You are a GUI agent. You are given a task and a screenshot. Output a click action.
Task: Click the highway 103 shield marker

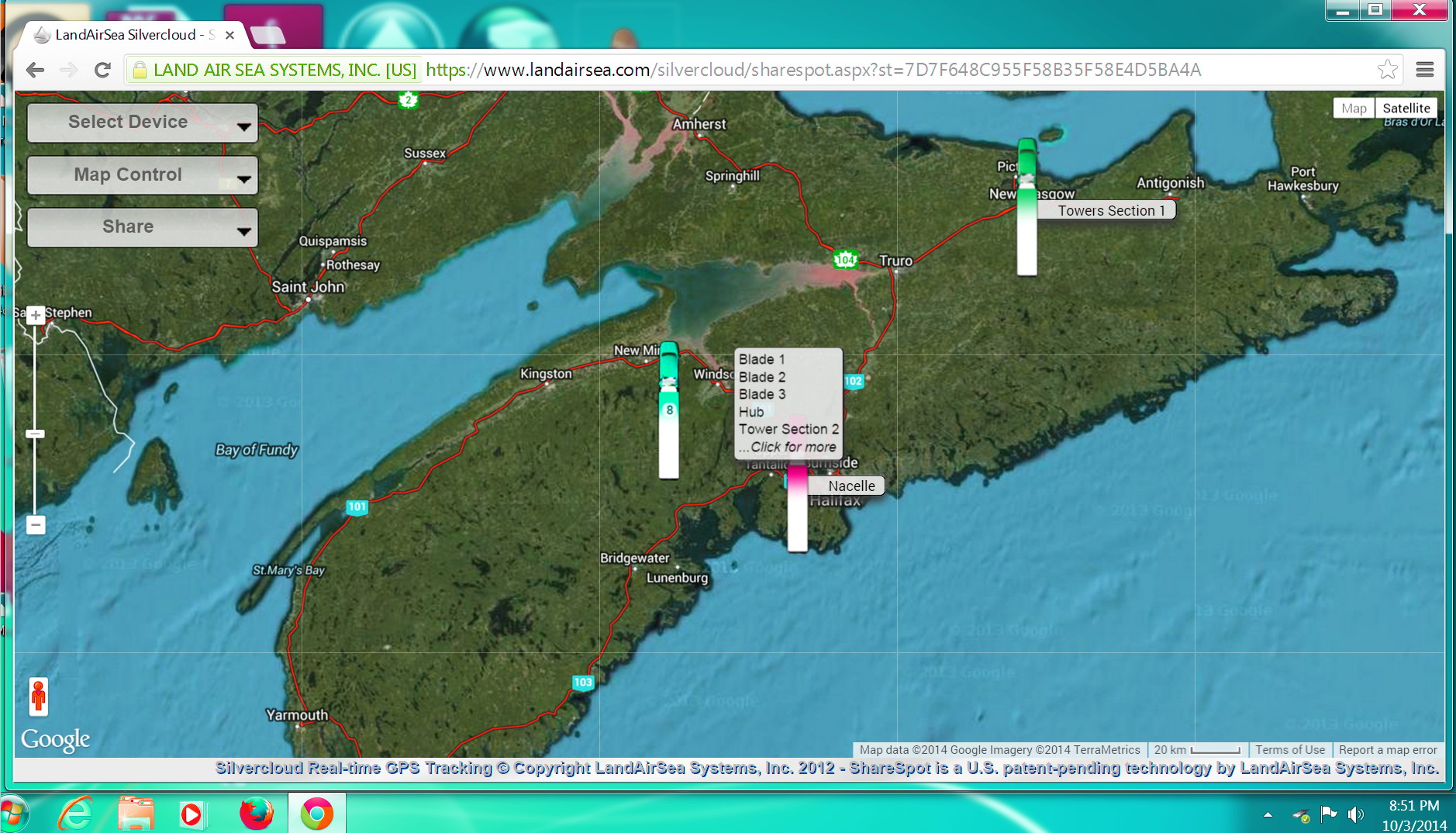point(583,683)
